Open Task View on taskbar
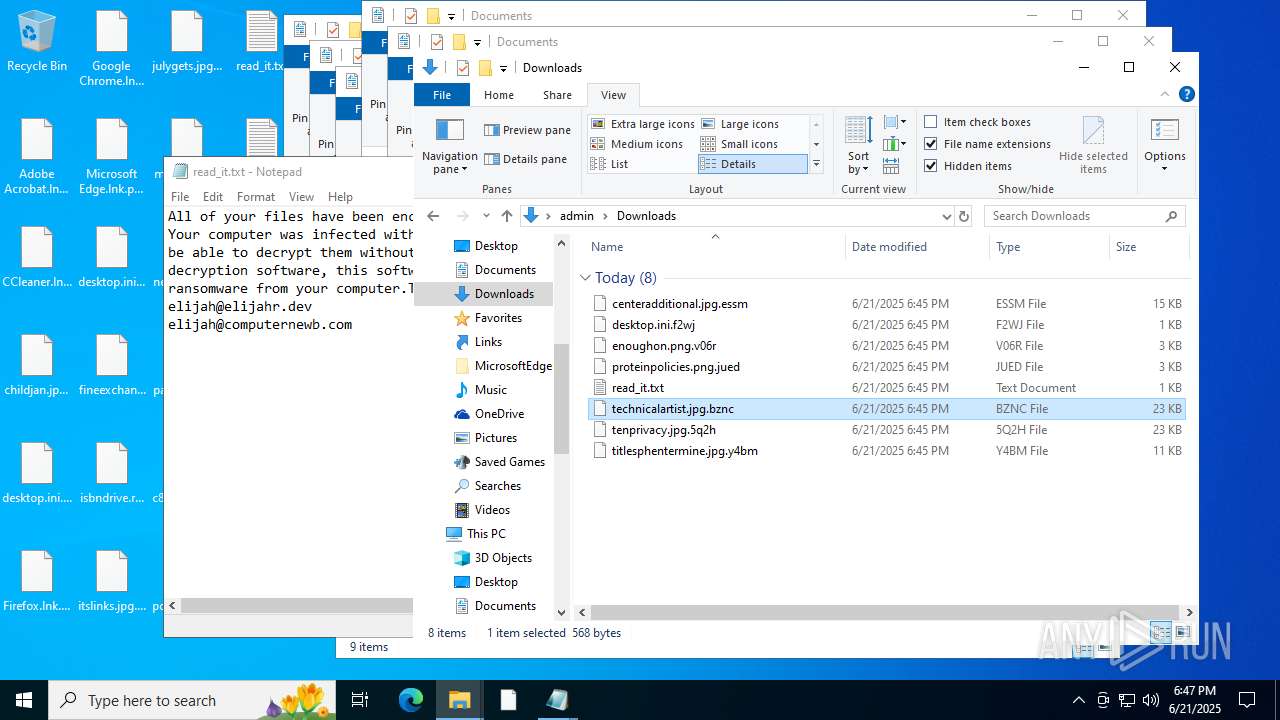Image resolution: width=1280 pixels, height=720 pixels. (360, 700)
